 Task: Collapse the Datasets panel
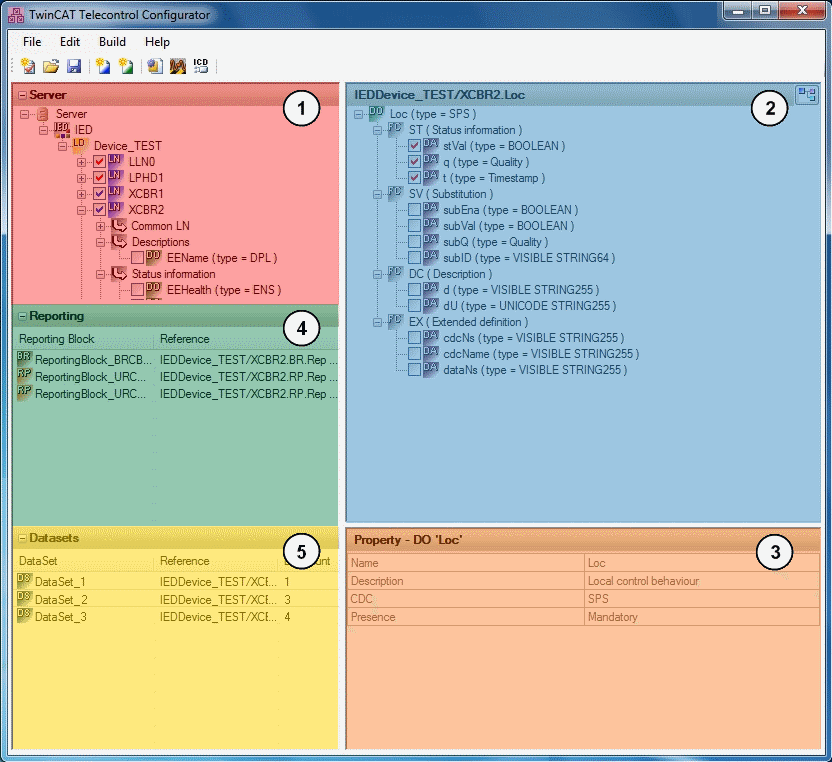click(x=22, y=538)
